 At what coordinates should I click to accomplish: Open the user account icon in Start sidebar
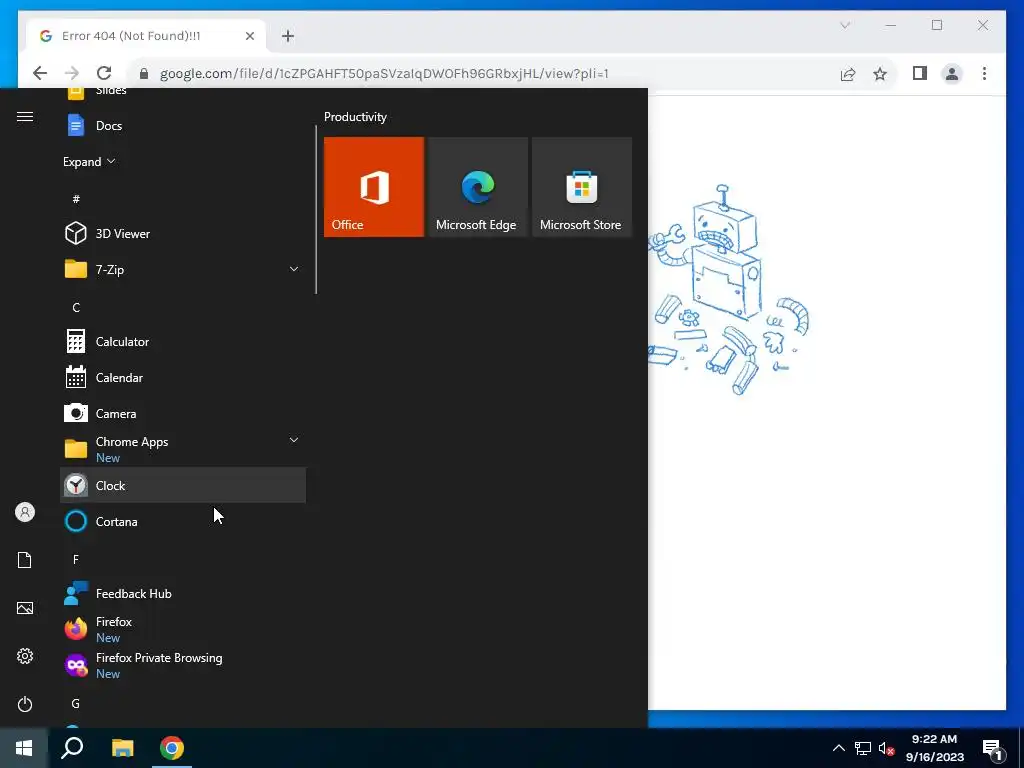click(25, 512)
